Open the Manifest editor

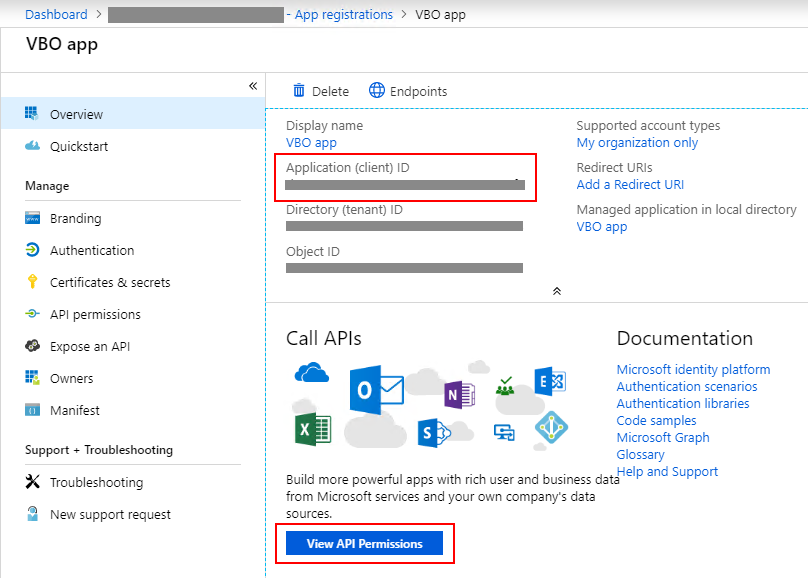(77, 410)
